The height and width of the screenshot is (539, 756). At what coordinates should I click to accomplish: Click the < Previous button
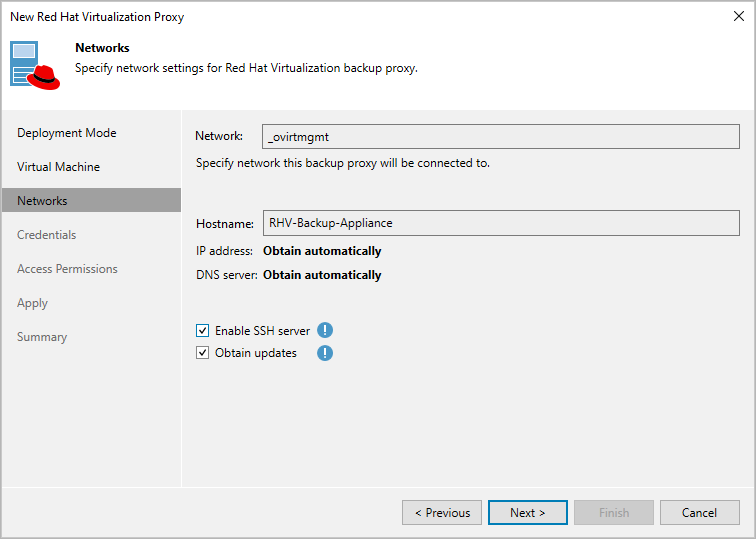click(x=442, y=512)
